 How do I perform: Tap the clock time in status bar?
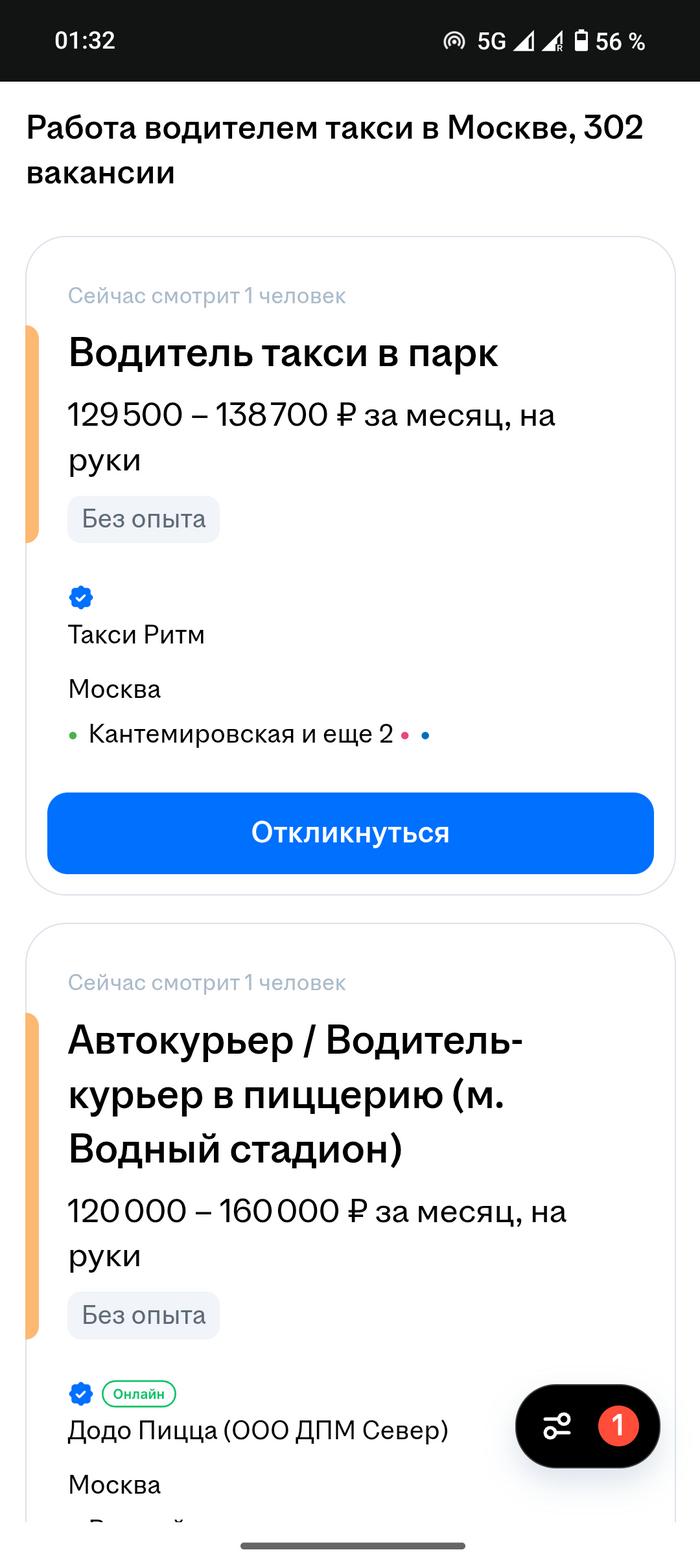click(x=85, y=41)
